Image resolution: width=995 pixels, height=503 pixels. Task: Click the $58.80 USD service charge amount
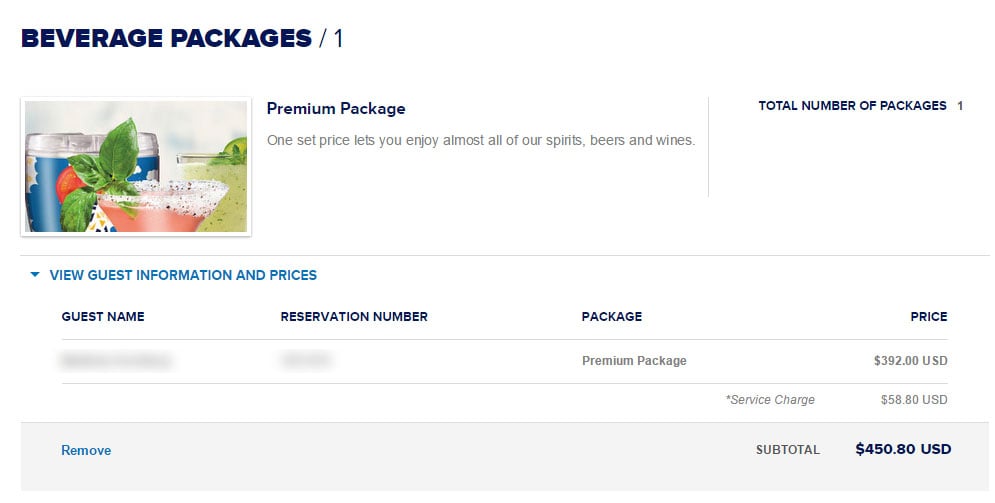tap(914, 400)
